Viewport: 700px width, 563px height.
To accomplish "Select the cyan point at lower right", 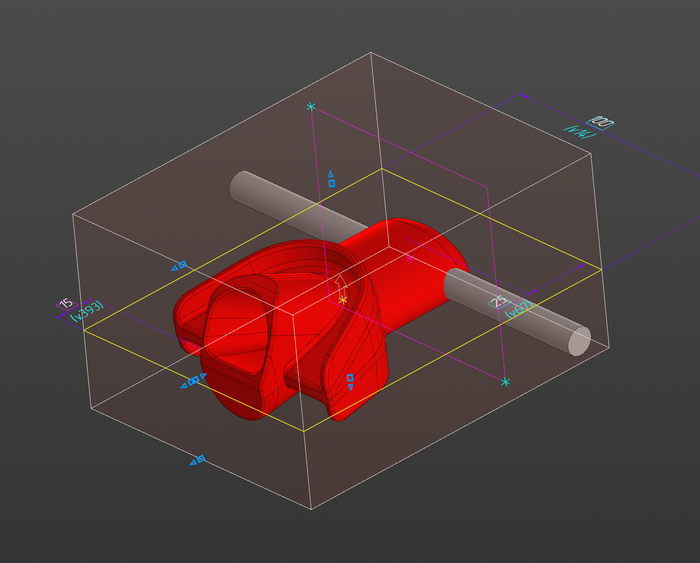I will click(x=505, y=382).
